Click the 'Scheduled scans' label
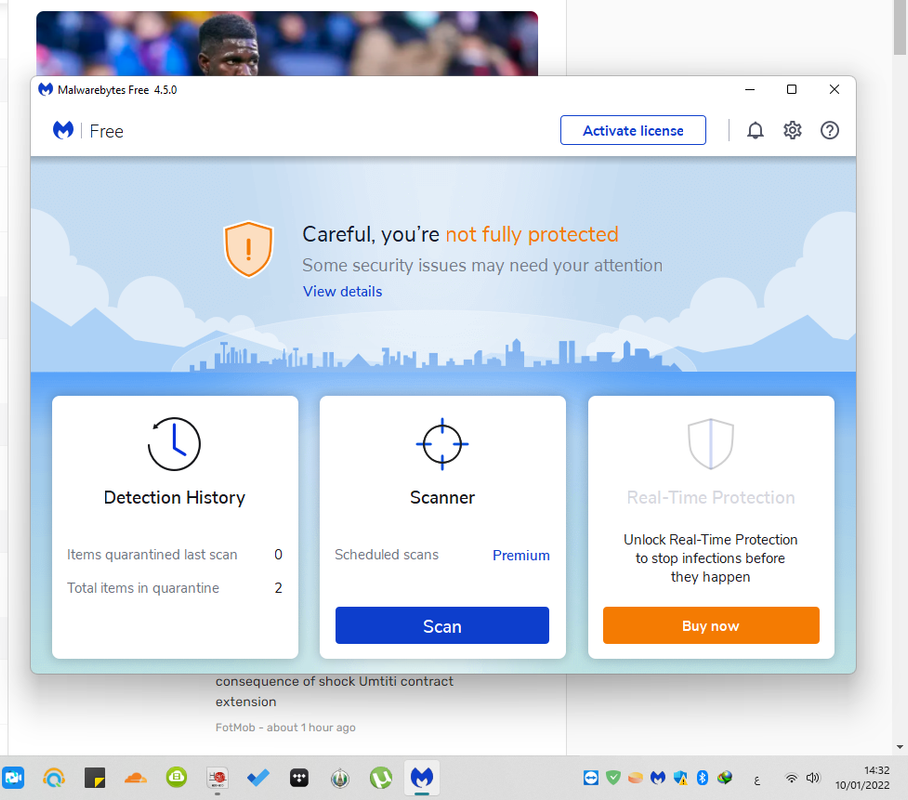The height and width of the screenshot is (800, 908). coord(386,555)
